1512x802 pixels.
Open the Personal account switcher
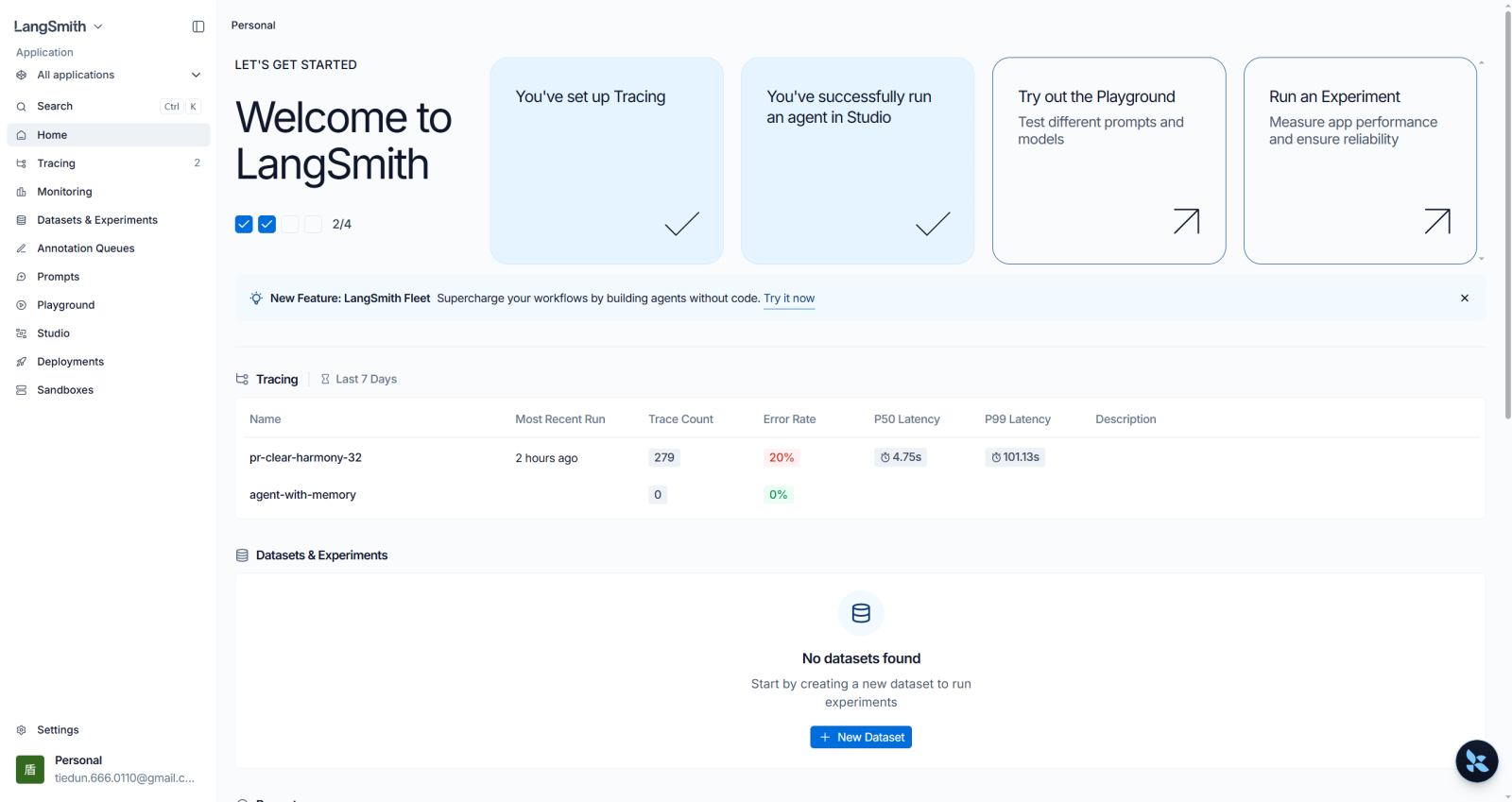(109, 769)
